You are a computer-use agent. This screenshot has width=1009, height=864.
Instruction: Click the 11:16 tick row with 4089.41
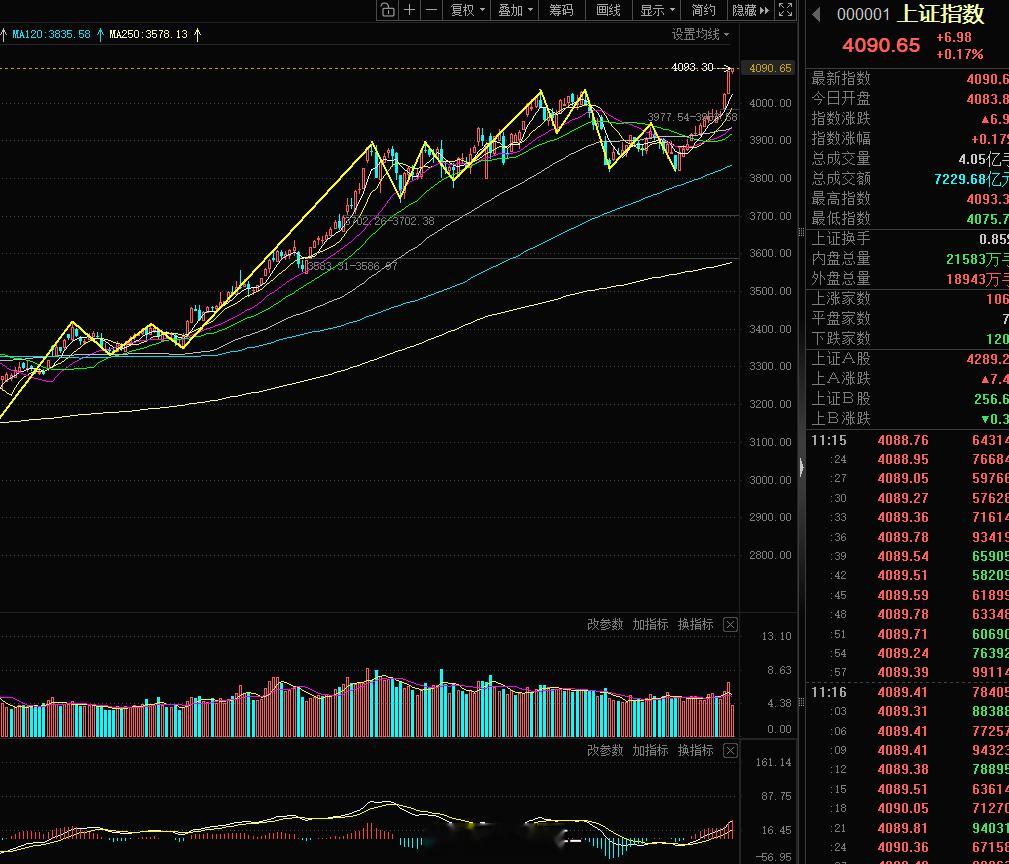pos(907,692)
